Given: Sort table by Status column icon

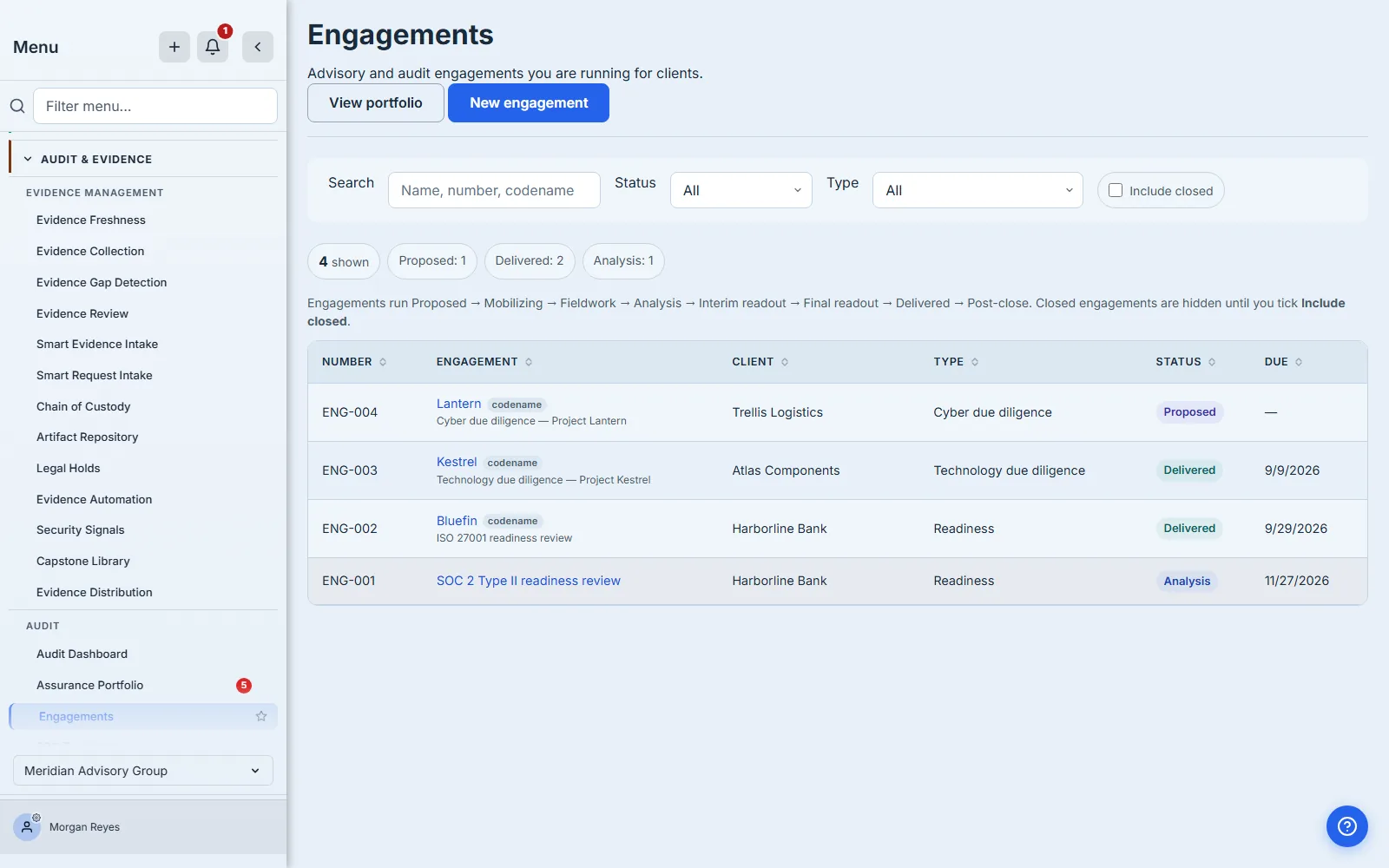Looking at the screenshot, I should point(1212,362).
